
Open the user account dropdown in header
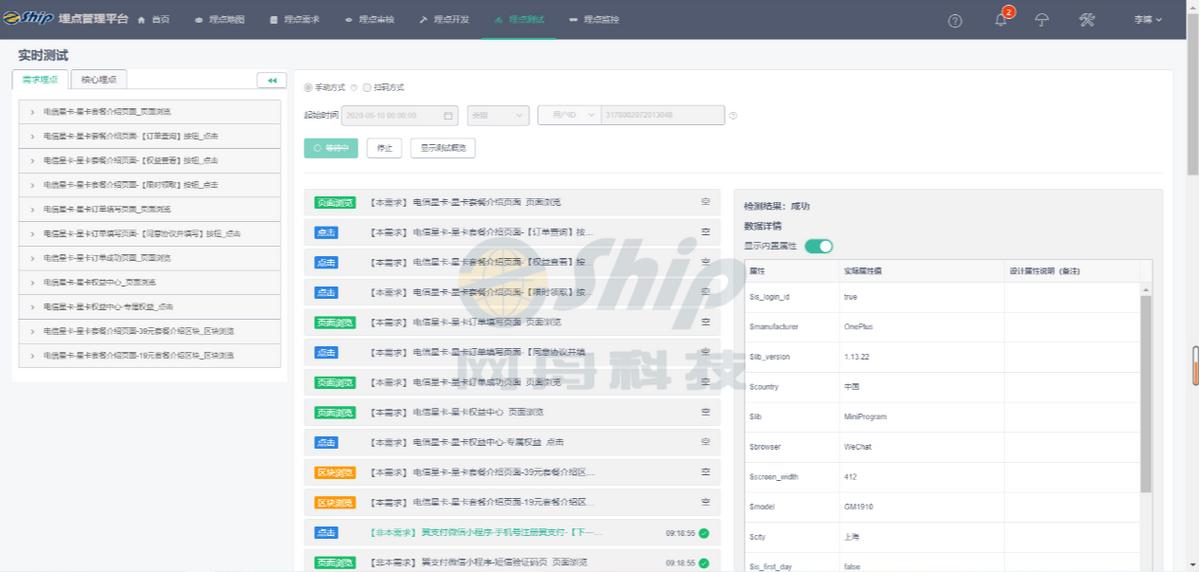[1148, 20]
